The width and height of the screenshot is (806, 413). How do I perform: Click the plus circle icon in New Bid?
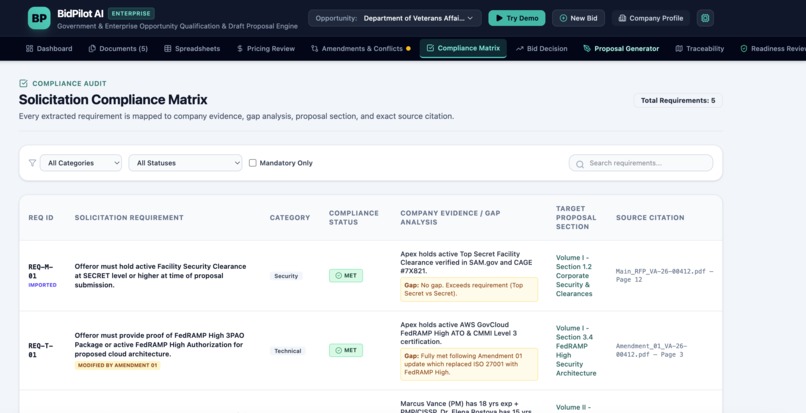point(563,18)
